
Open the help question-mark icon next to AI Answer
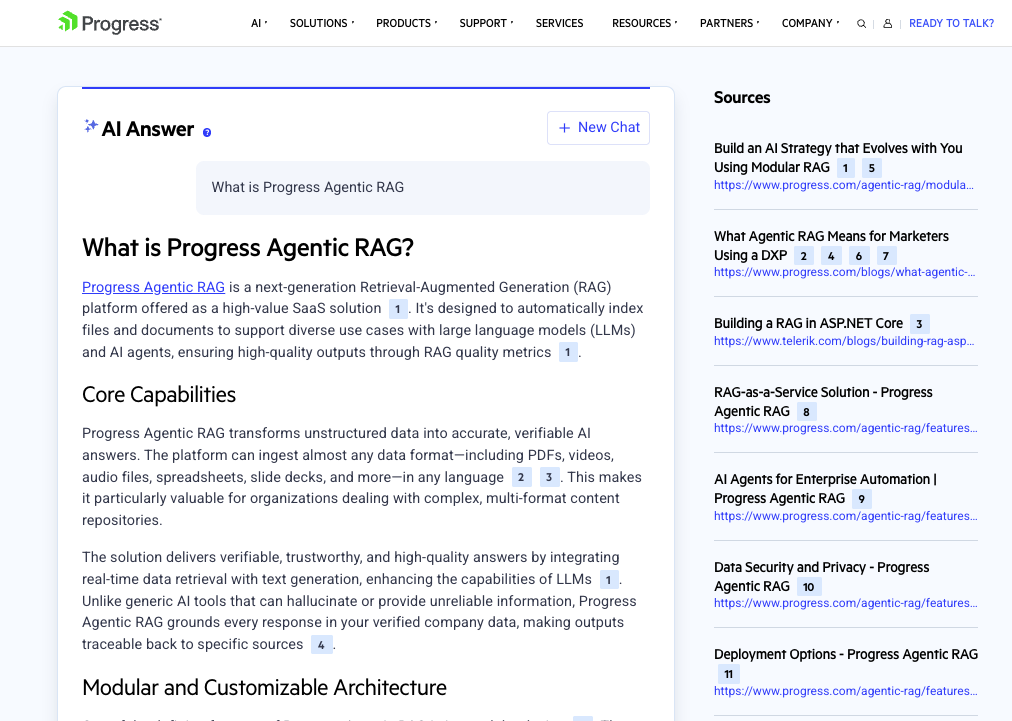click(x=206, y=132)
